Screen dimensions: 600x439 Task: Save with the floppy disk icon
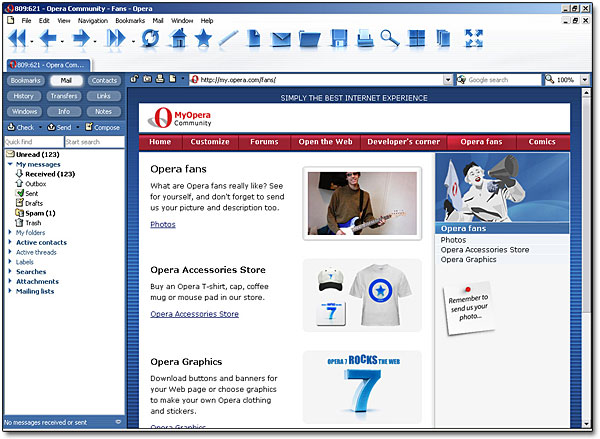(339, 39)
